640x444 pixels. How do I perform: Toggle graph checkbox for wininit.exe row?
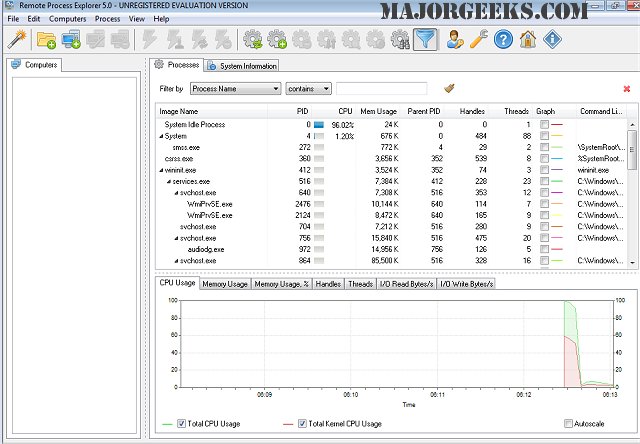[544, 170]
